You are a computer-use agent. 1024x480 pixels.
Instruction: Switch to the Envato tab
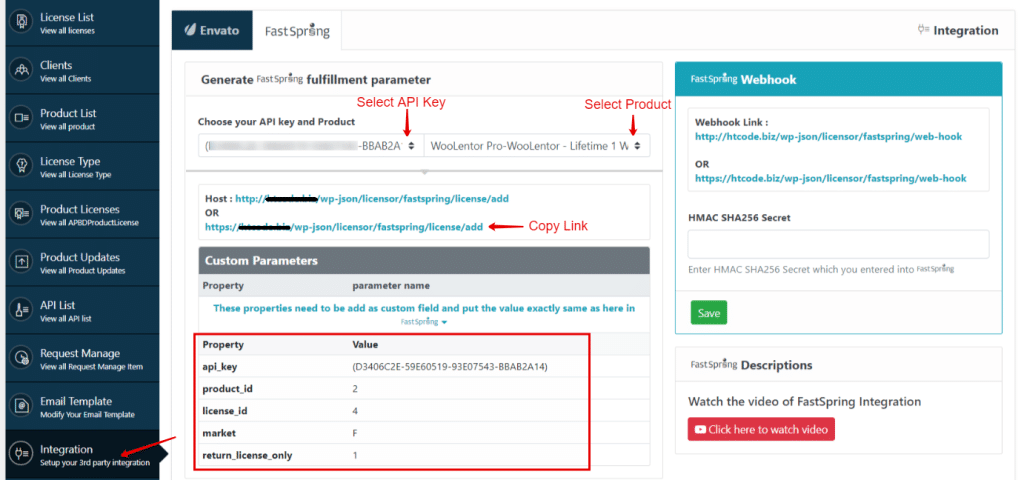(x=212, y=31)
